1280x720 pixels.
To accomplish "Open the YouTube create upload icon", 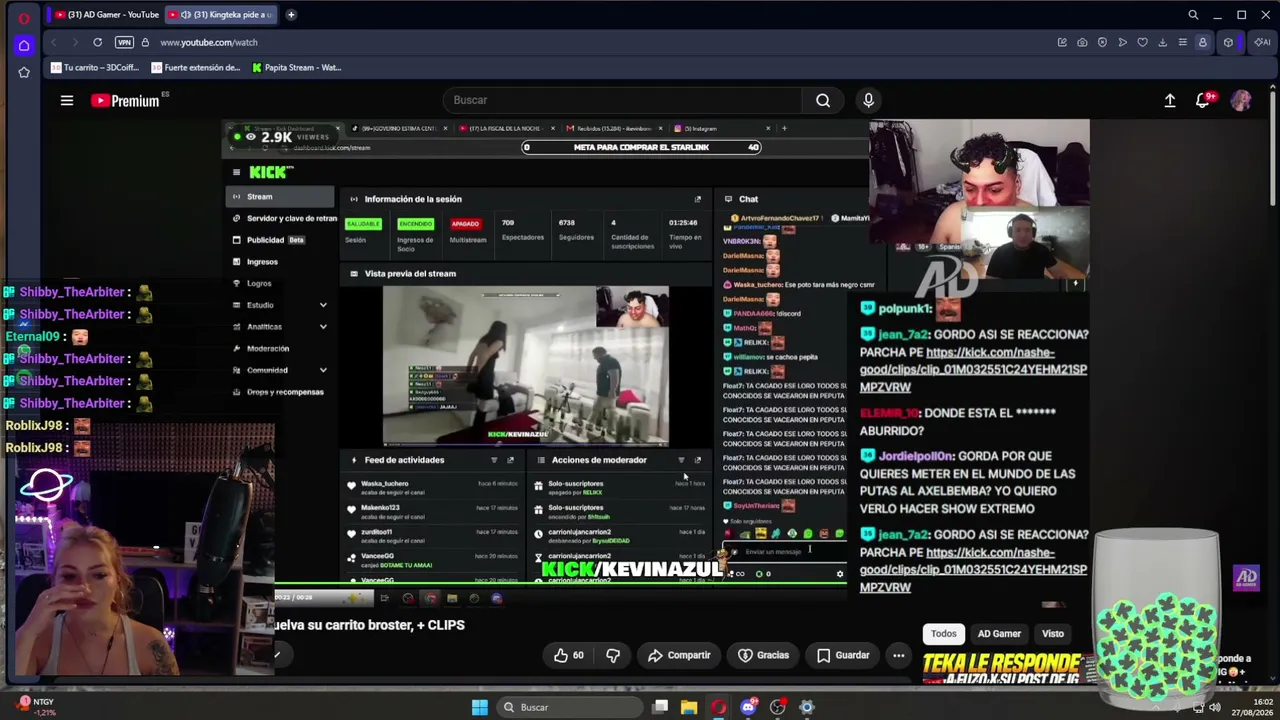I will pyautogui.click(x=1170, y=100).
